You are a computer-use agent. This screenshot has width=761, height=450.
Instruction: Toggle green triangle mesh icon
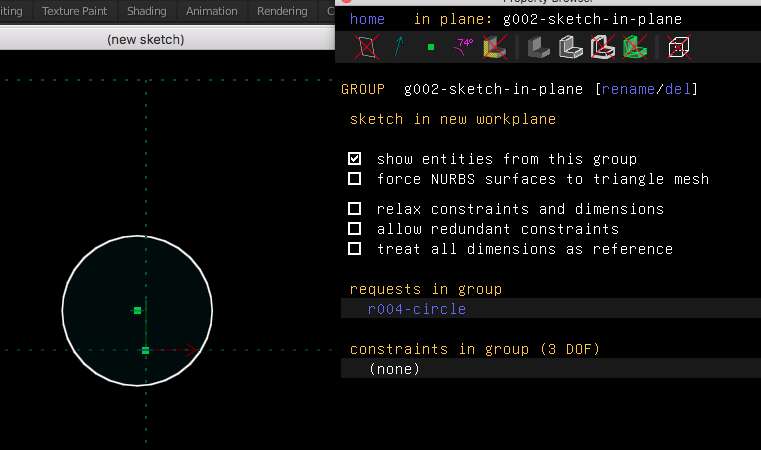pos(635,47)
